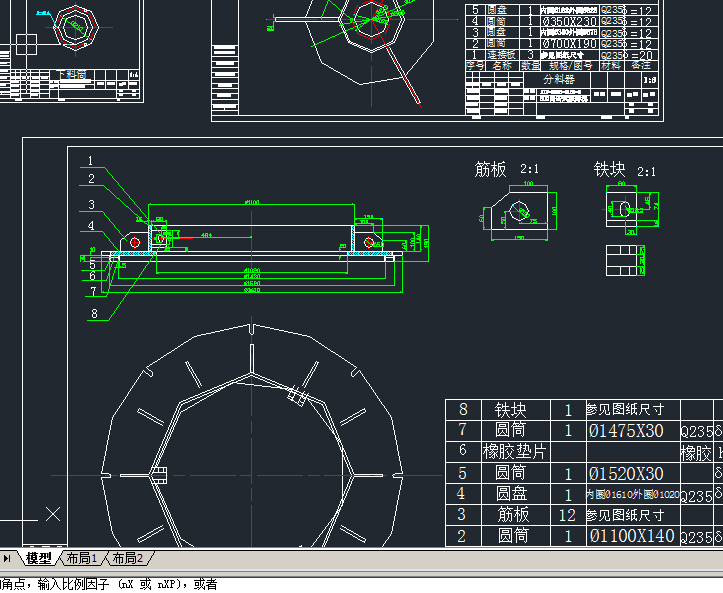This screenshot has height=593, width=723.
Task: Select the 橡胶 material cell in row 6
Action: tap(696, 452)
